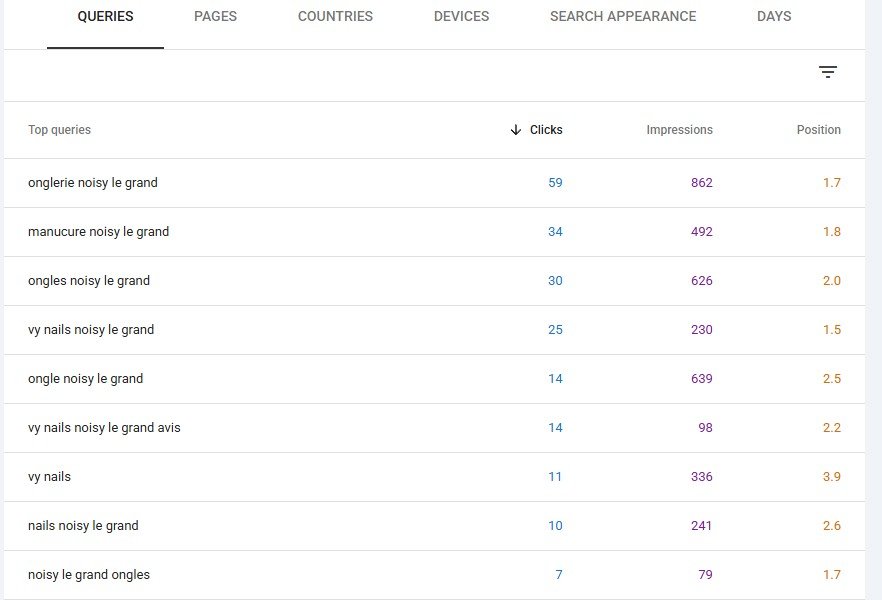Click the 30 clicks value
This screenshot has height=600, width=882.
pyautogui.click(x=555, y=281)
